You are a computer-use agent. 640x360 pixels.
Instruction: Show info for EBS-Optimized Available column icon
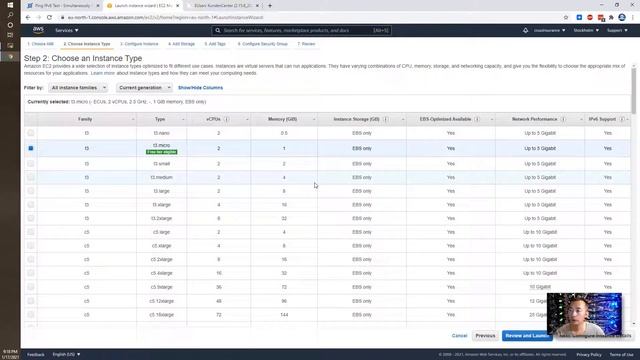pyautogui.click(x=477, y=119)
